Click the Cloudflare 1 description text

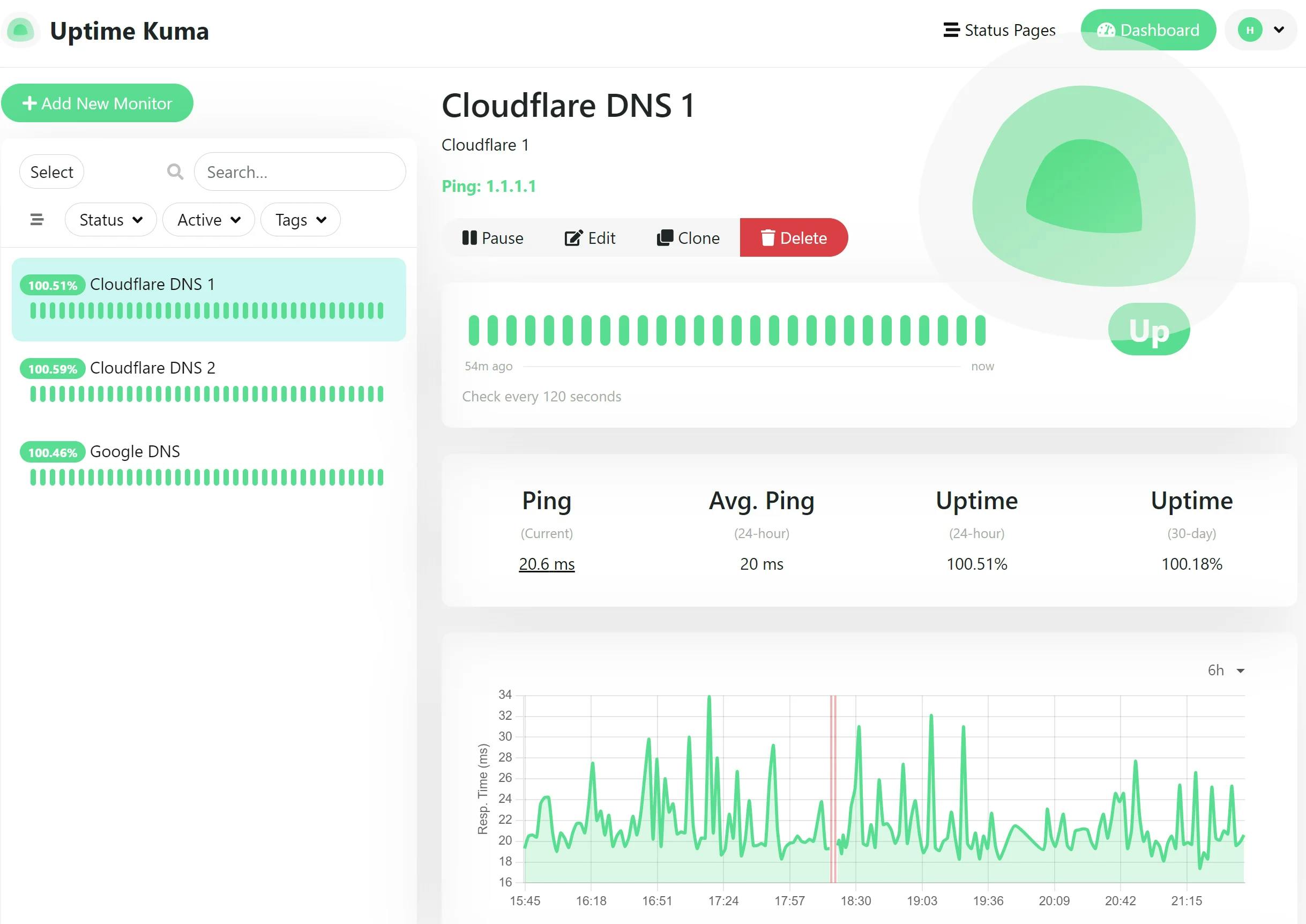pyautogui.click(x=485, y=145)
